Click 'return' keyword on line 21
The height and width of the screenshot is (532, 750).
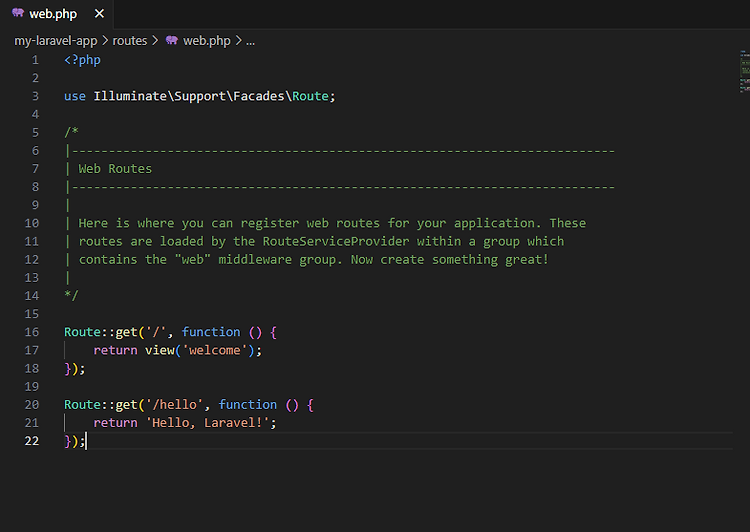115,423
